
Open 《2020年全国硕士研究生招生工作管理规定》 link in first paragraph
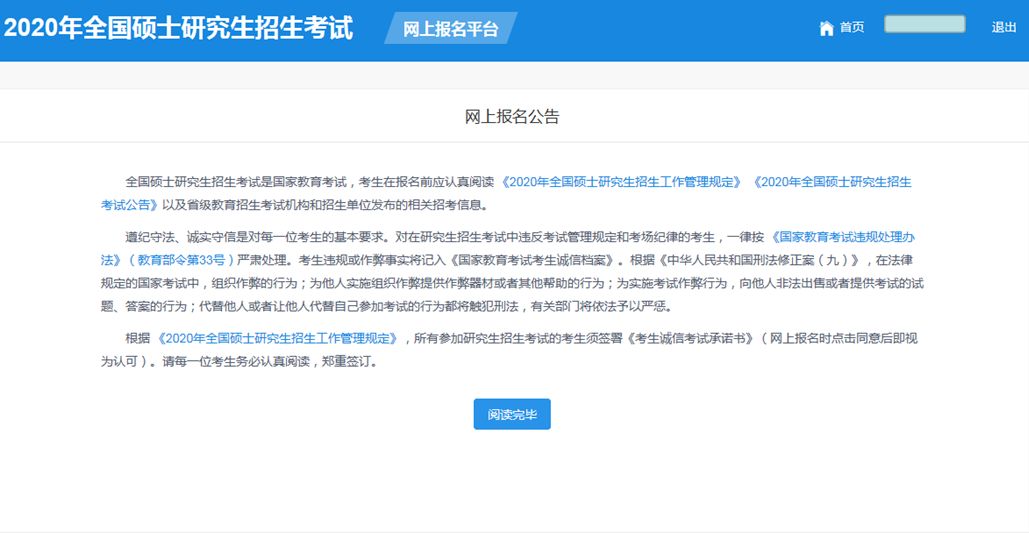(x=621, y=182)
